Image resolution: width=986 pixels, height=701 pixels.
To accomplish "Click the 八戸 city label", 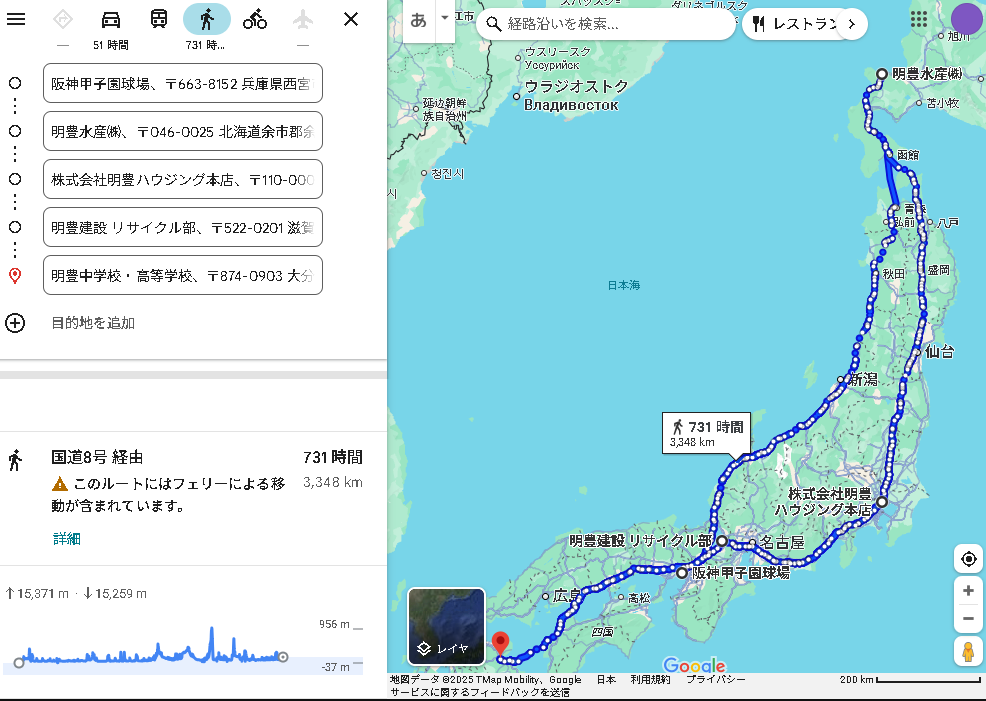I will pos(948,223).
